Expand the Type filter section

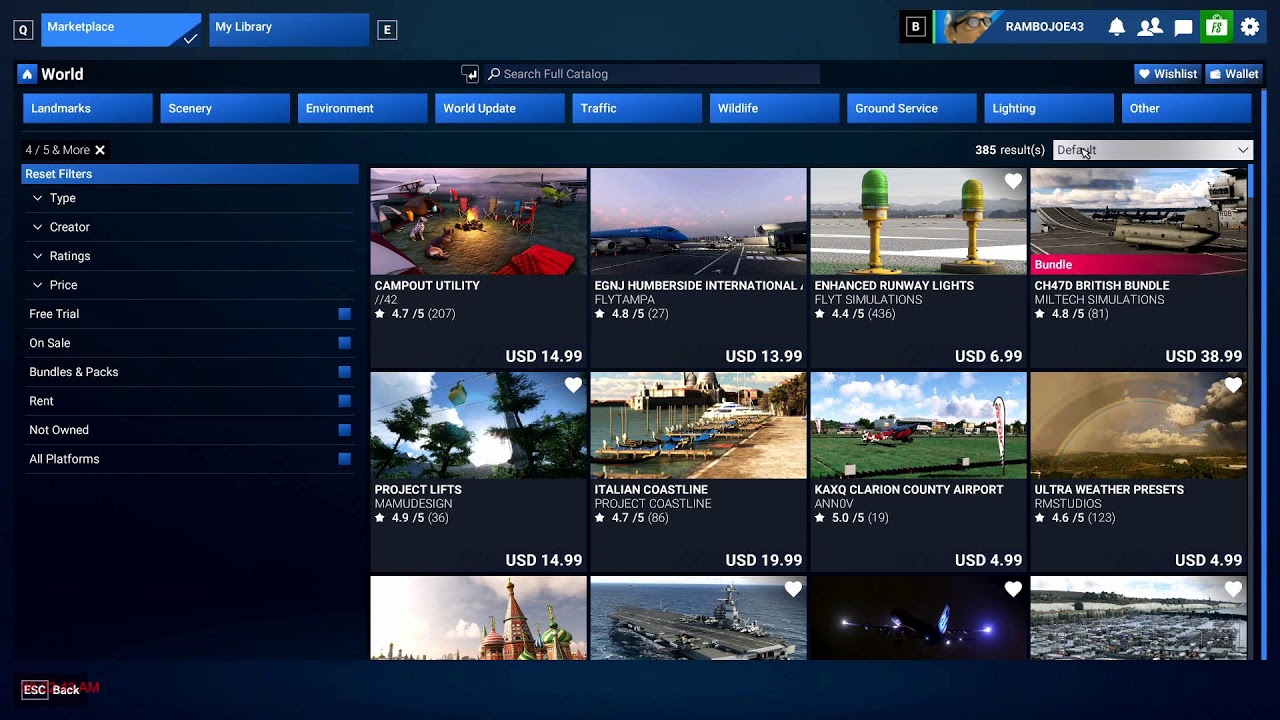tap(190, 198)
